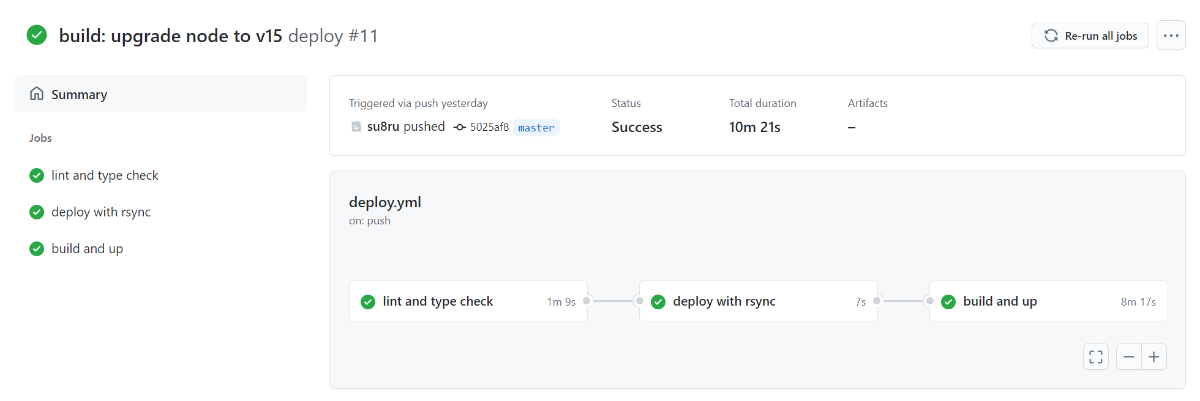Zoom in the workflow graph with plus
This screenshot has height=401, width=1200.
pyautogui.click(x=1154, y=356)
